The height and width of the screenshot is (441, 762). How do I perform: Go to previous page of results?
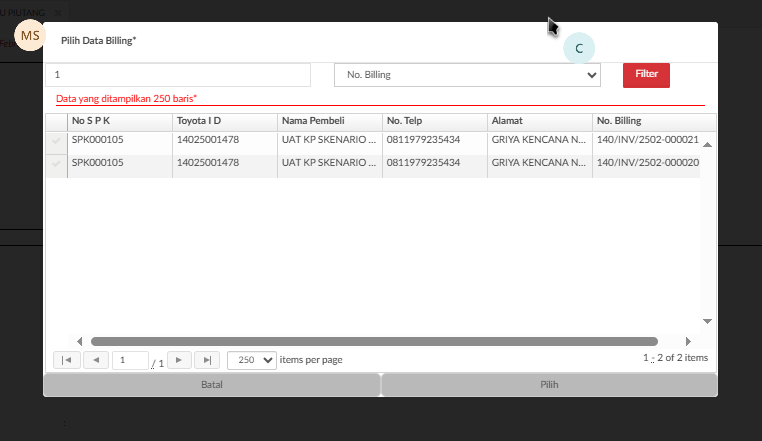click(96, 360)
